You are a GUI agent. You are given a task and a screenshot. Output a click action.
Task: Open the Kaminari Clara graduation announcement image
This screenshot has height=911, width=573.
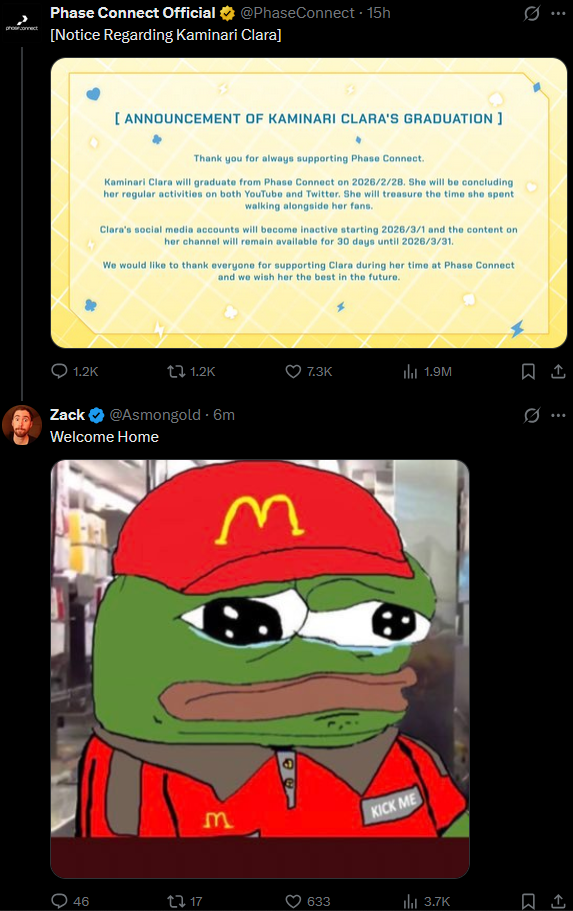click(309, 203)
